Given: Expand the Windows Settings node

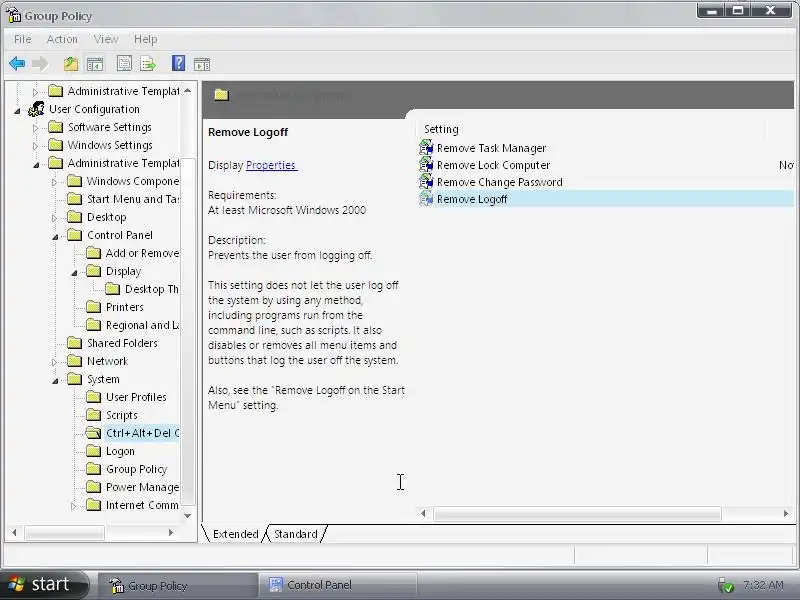Looking at the screenshot, I should (x=35, y=146).
